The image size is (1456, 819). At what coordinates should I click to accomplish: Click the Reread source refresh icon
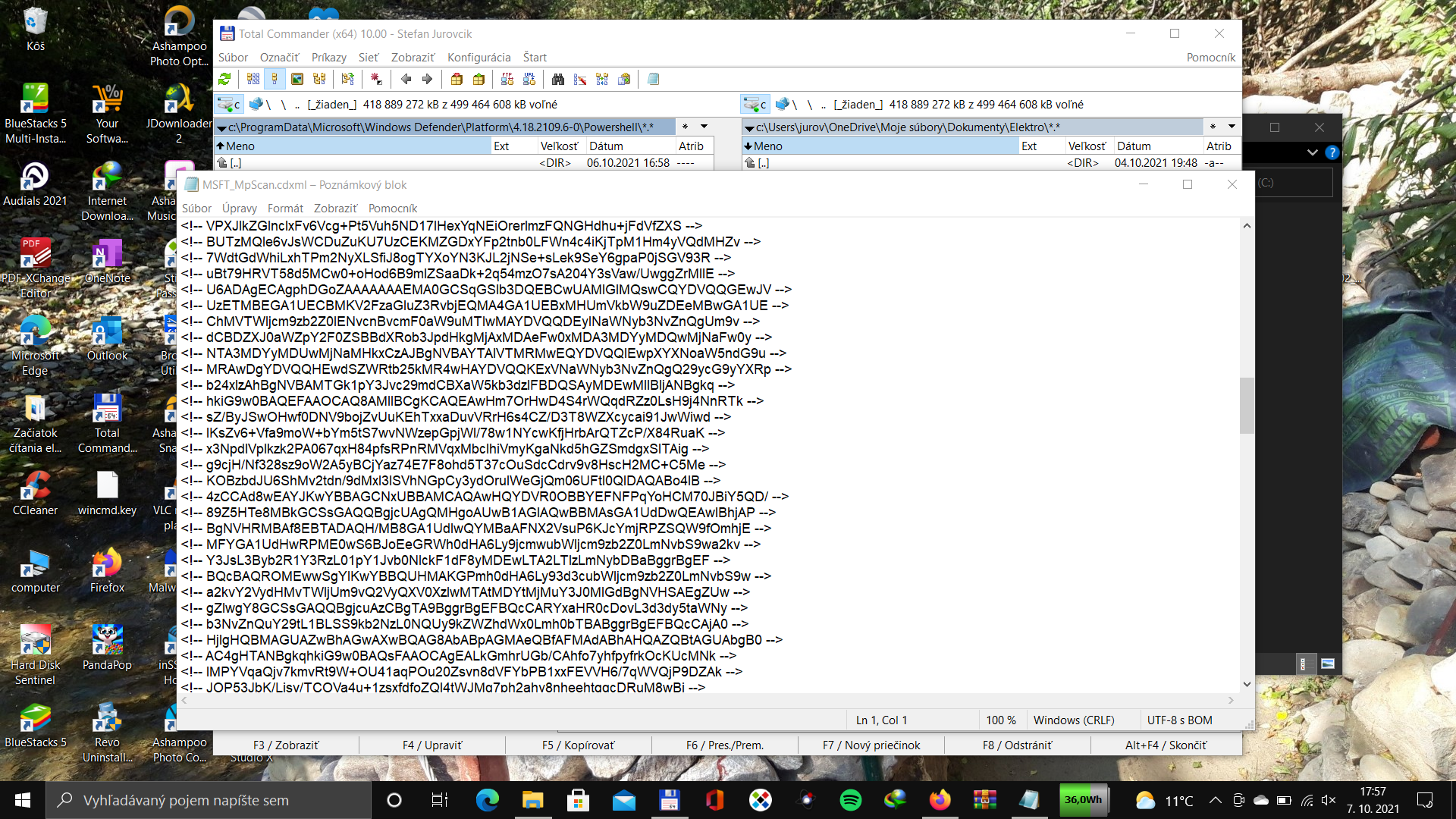tap(224, 79)
